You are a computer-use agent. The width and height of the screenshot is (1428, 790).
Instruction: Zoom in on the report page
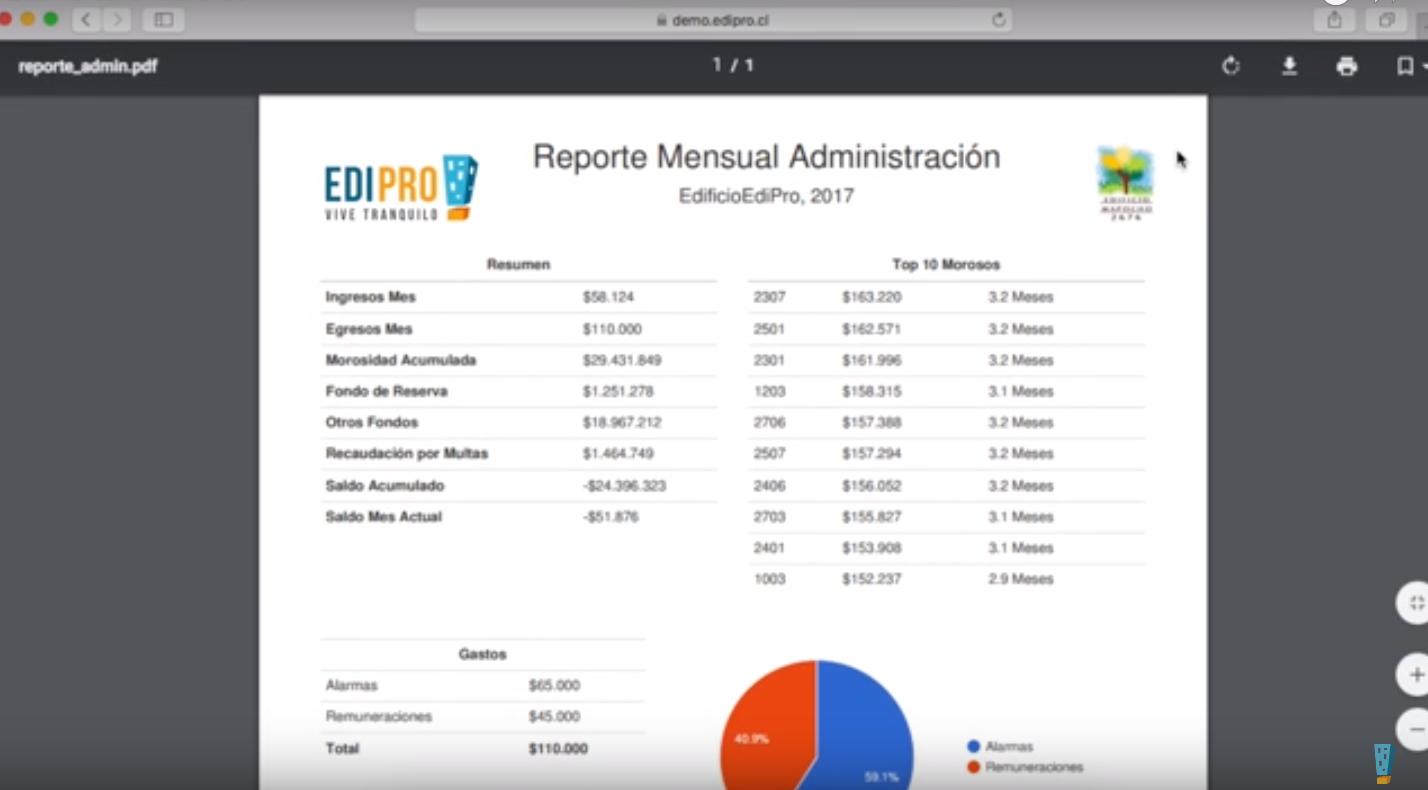(1415, 675)
